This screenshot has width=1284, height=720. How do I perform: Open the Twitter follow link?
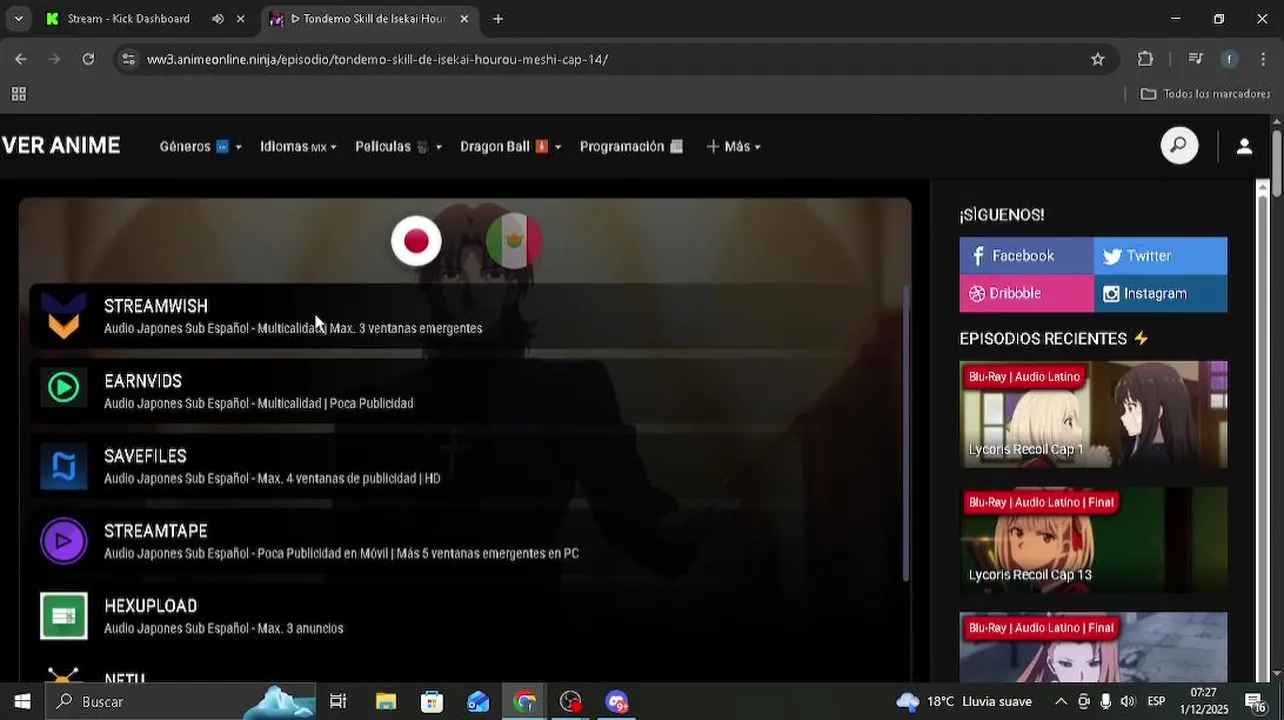click(1160, 256)
